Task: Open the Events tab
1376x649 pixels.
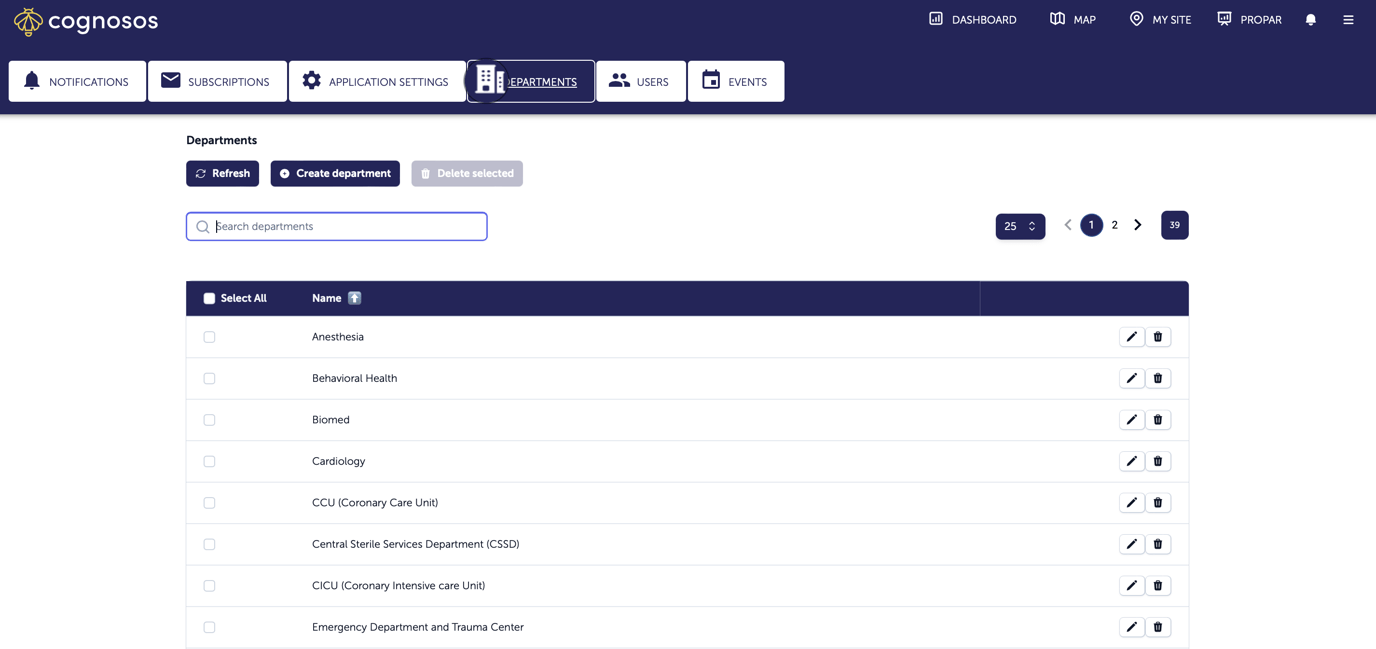Action: coord(736,81)
